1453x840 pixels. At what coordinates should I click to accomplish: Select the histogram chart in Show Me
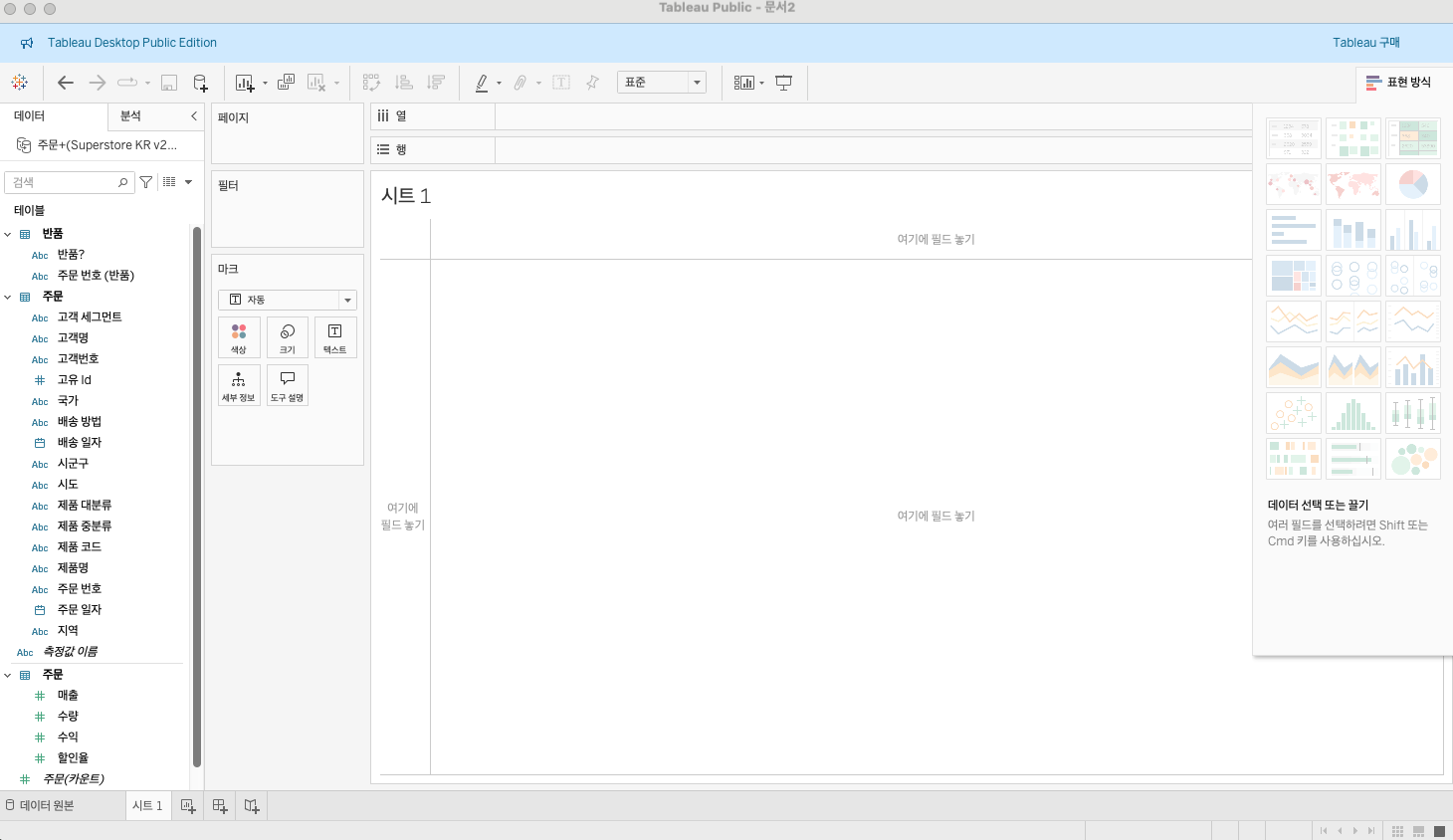point(1353,413)
